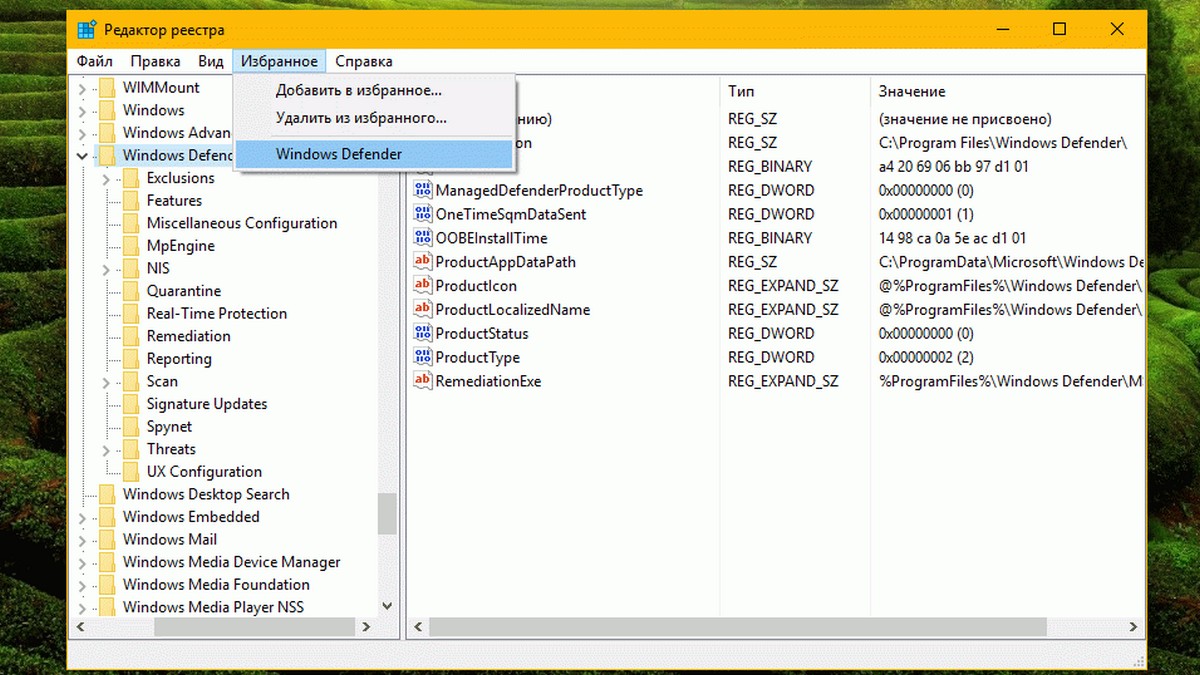1200x675 pixels.
Task: Click the Remediation folder icon
Action: click(x=130, y=336)
